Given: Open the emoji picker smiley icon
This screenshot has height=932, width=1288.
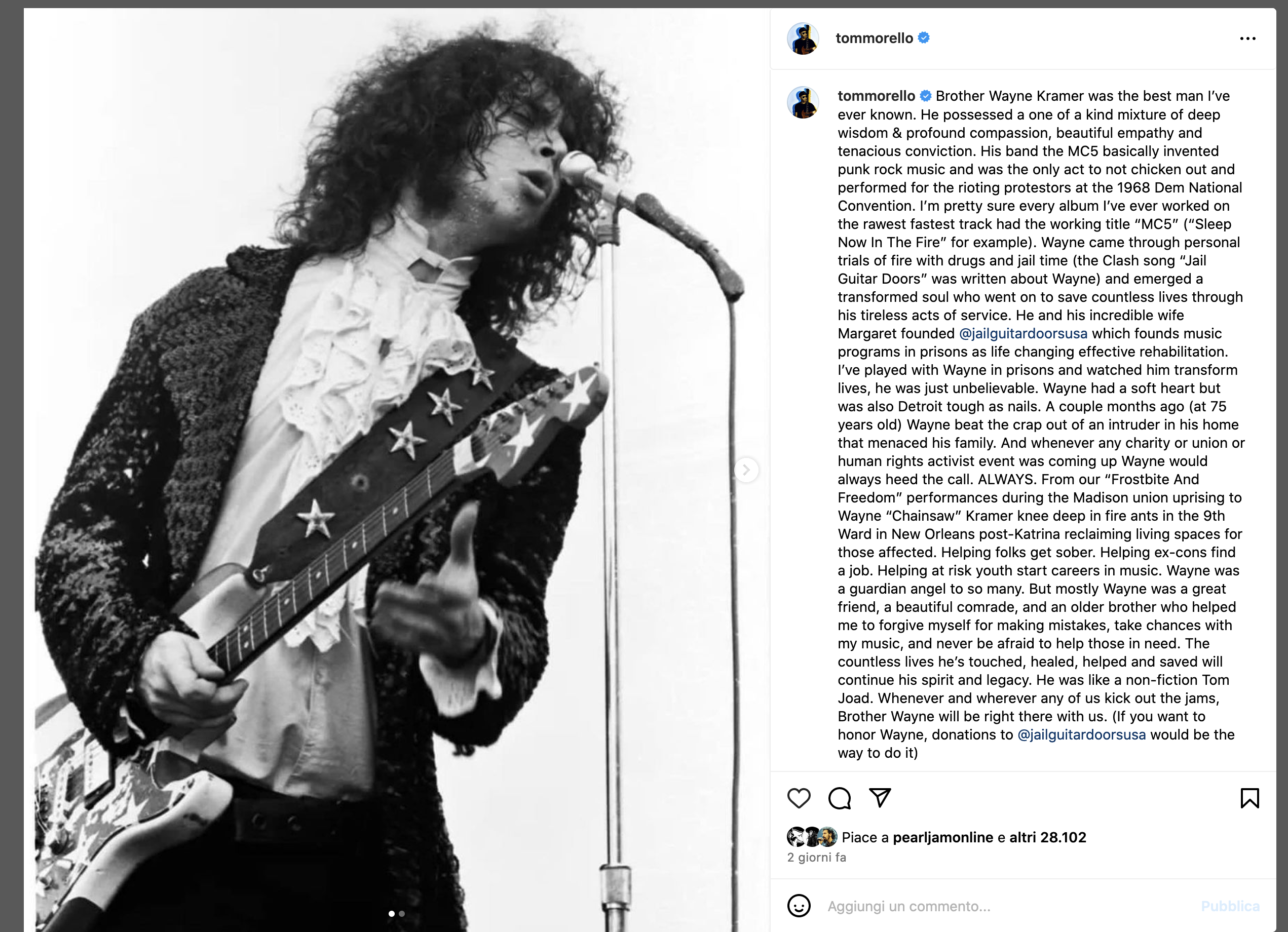Looking at the screenshot, I should (799, 906).
